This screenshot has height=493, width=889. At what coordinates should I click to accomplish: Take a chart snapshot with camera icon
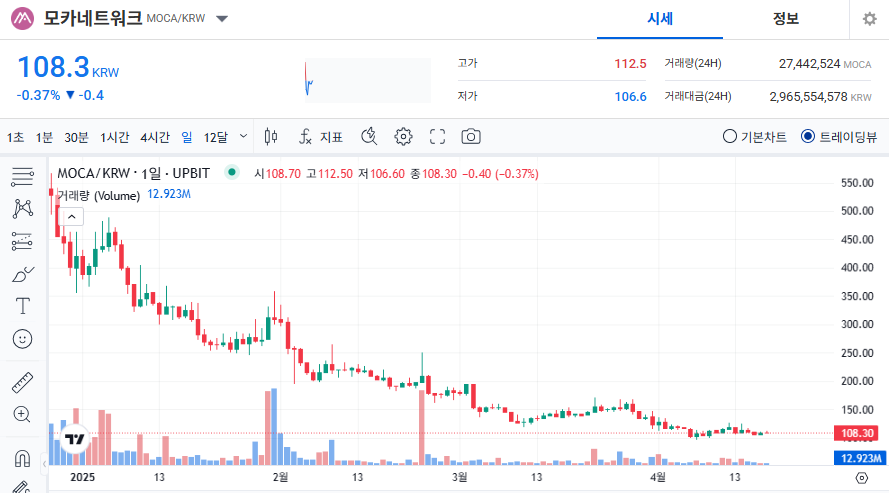click(x=471, y=137)
